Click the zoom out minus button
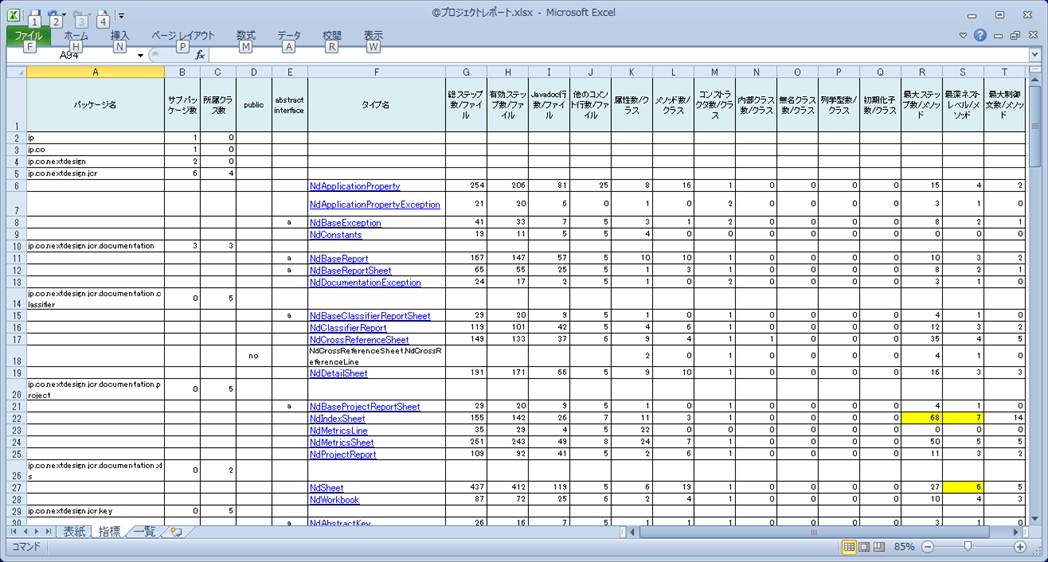Screen dimensions: 1048x562 (x=928, y=547)
